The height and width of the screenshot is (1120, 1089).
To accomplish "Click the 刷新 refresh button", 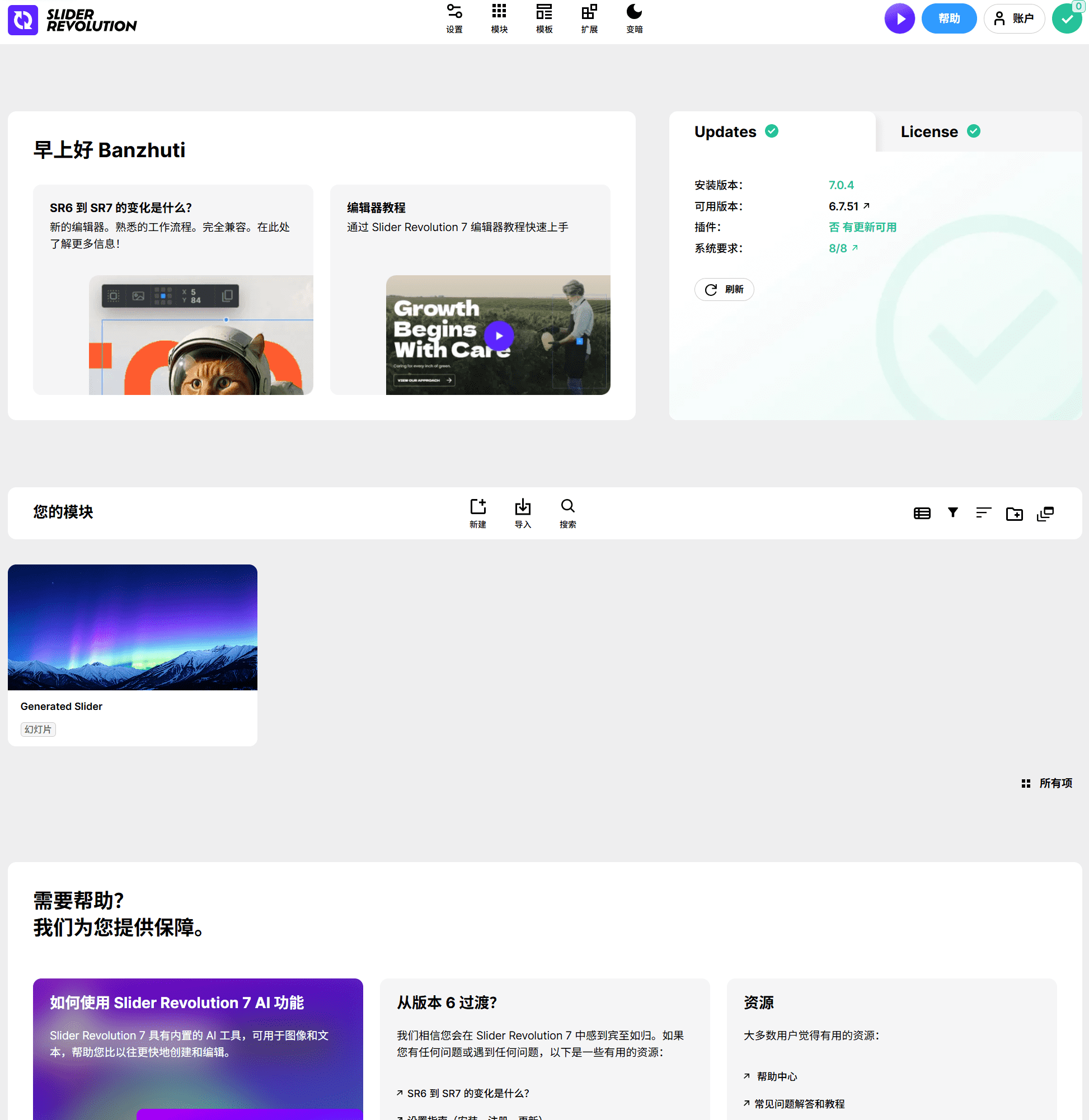I will [x=724, y=290].
